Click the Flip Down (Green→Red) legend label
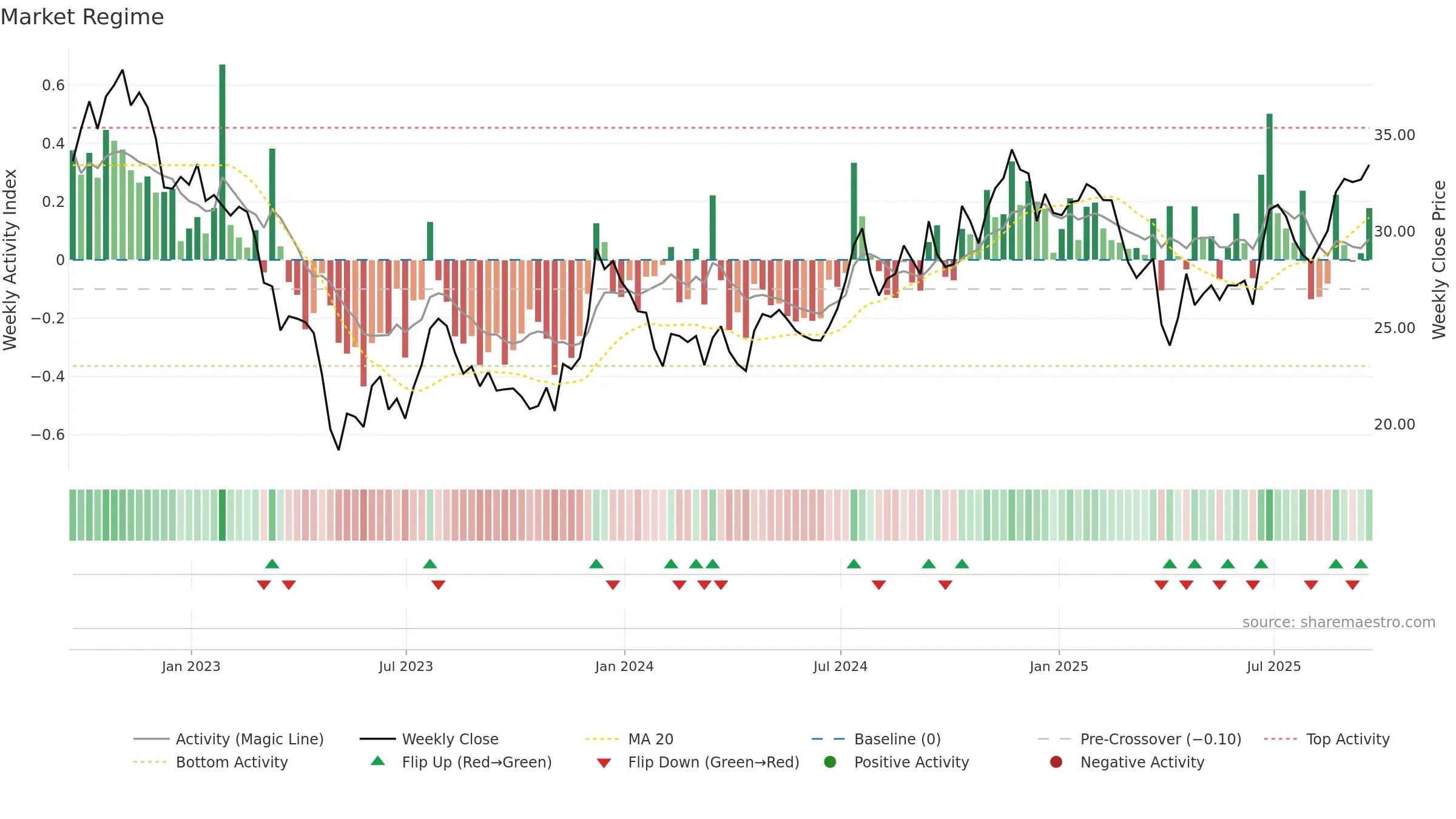This screenshot has width=1456, height=819. [x=714, y=762]
